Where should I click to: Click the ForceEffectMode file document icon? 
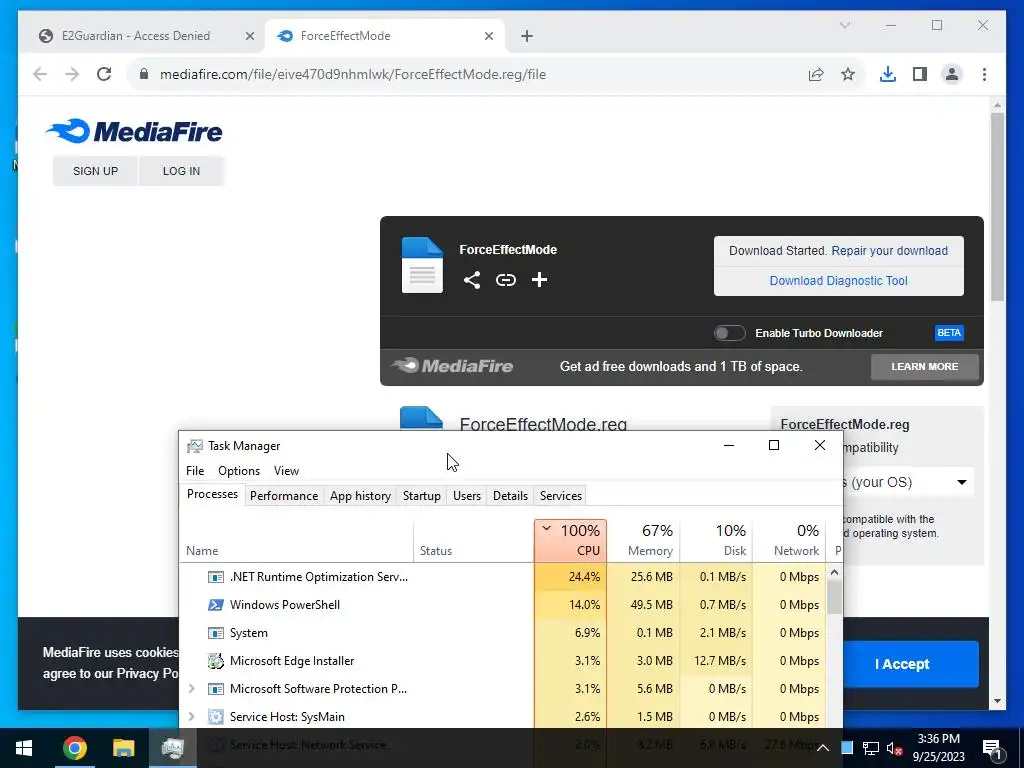click(x=422, y=265)
